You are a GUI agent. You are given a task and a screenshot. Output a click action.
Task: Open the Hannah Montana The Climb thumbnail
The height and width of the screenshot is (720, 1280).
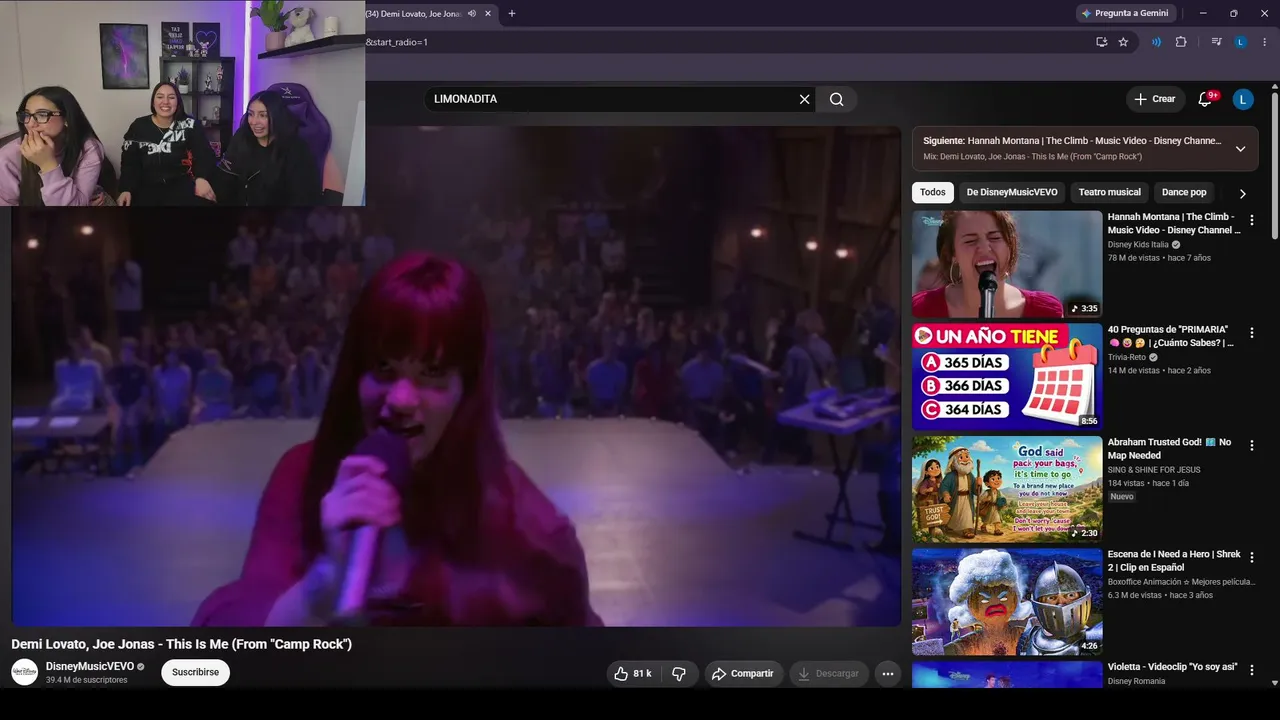pos(1007,264)
